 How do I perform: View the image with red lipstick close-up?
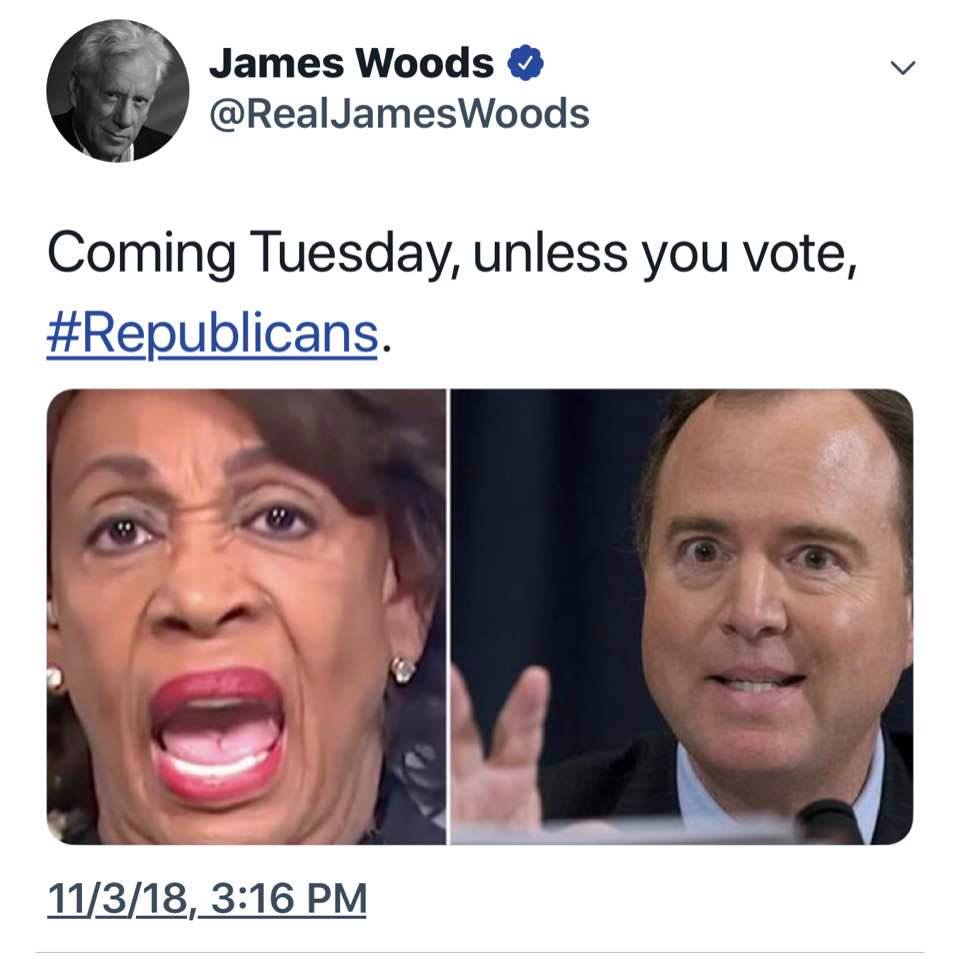tap(246, 617)
